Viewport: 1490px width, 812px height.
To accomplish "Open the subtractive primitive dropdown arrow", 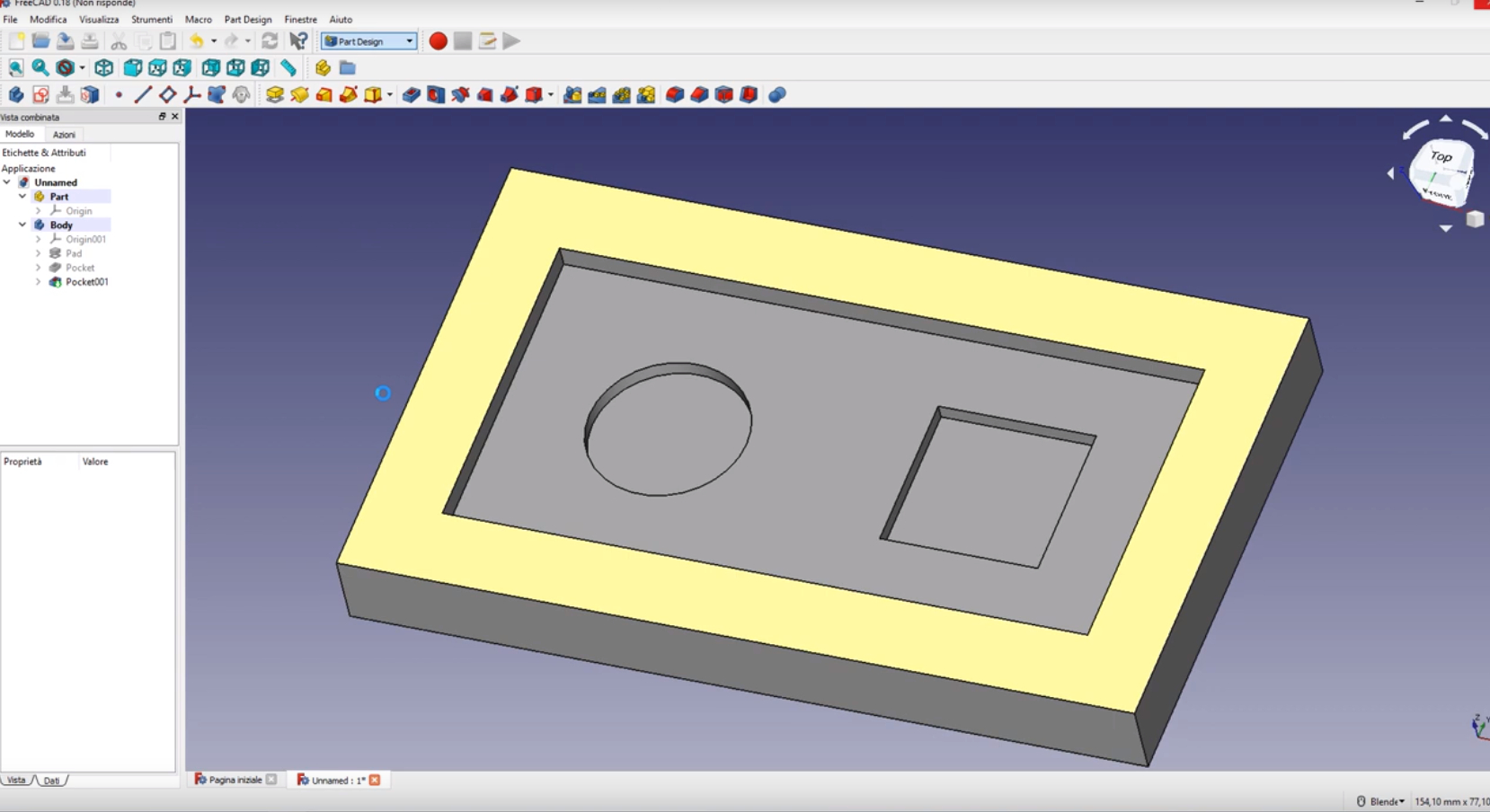I will click(550, 95).
